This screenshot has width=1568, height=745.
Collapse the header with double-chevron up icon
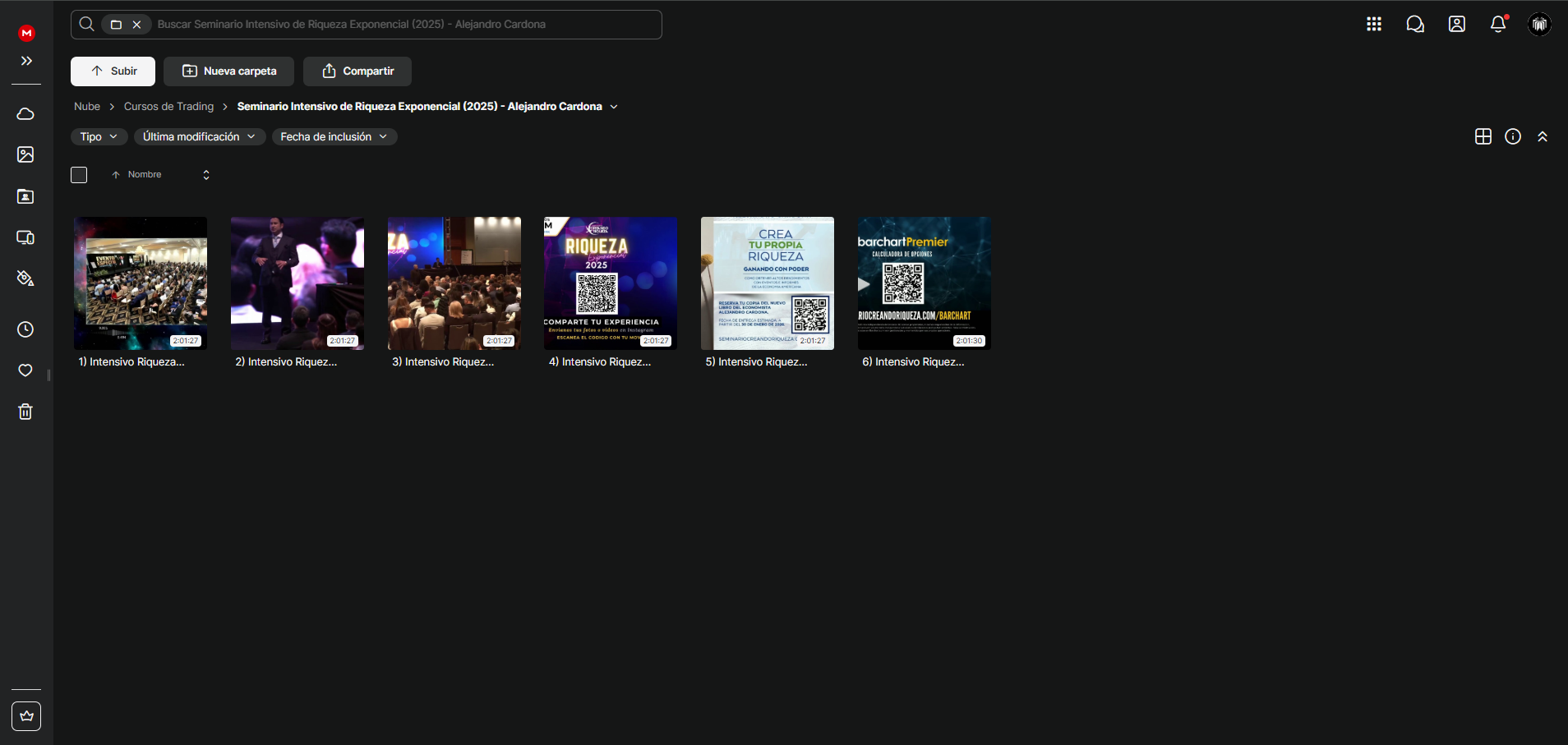[x=1543, y=137]
